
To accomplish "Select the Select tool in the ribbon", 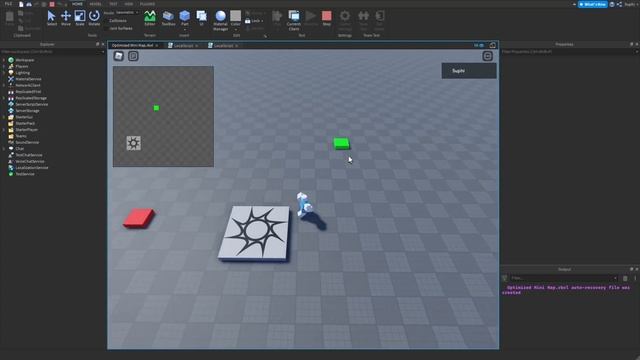I will tap(51, 18).
